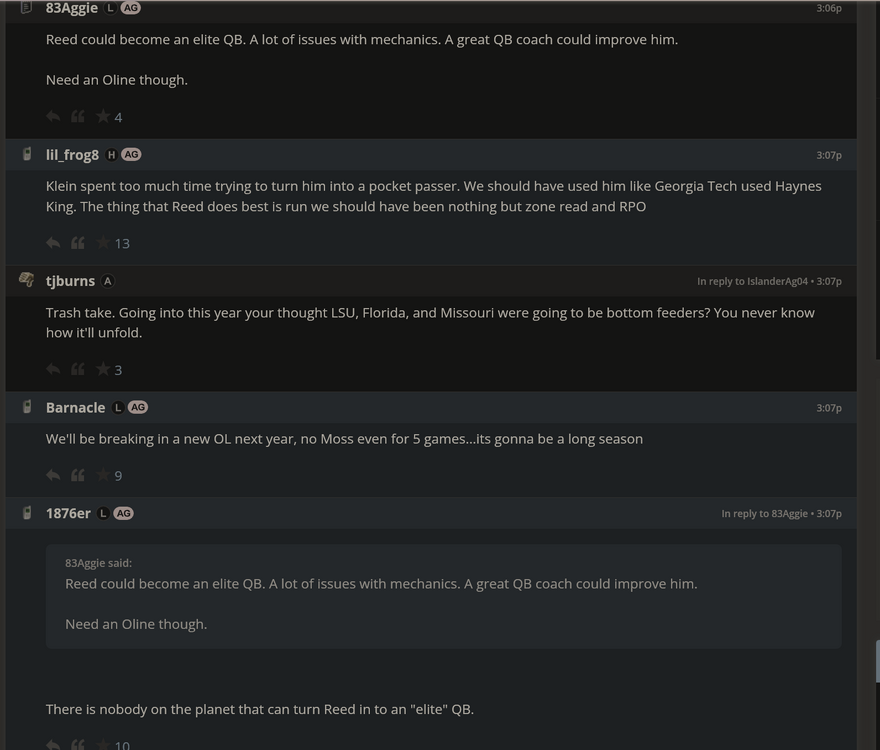Viewport: 880px width, 750px height.
Task: Open tjburns' user profile
Action: click(x=70, y=281)
